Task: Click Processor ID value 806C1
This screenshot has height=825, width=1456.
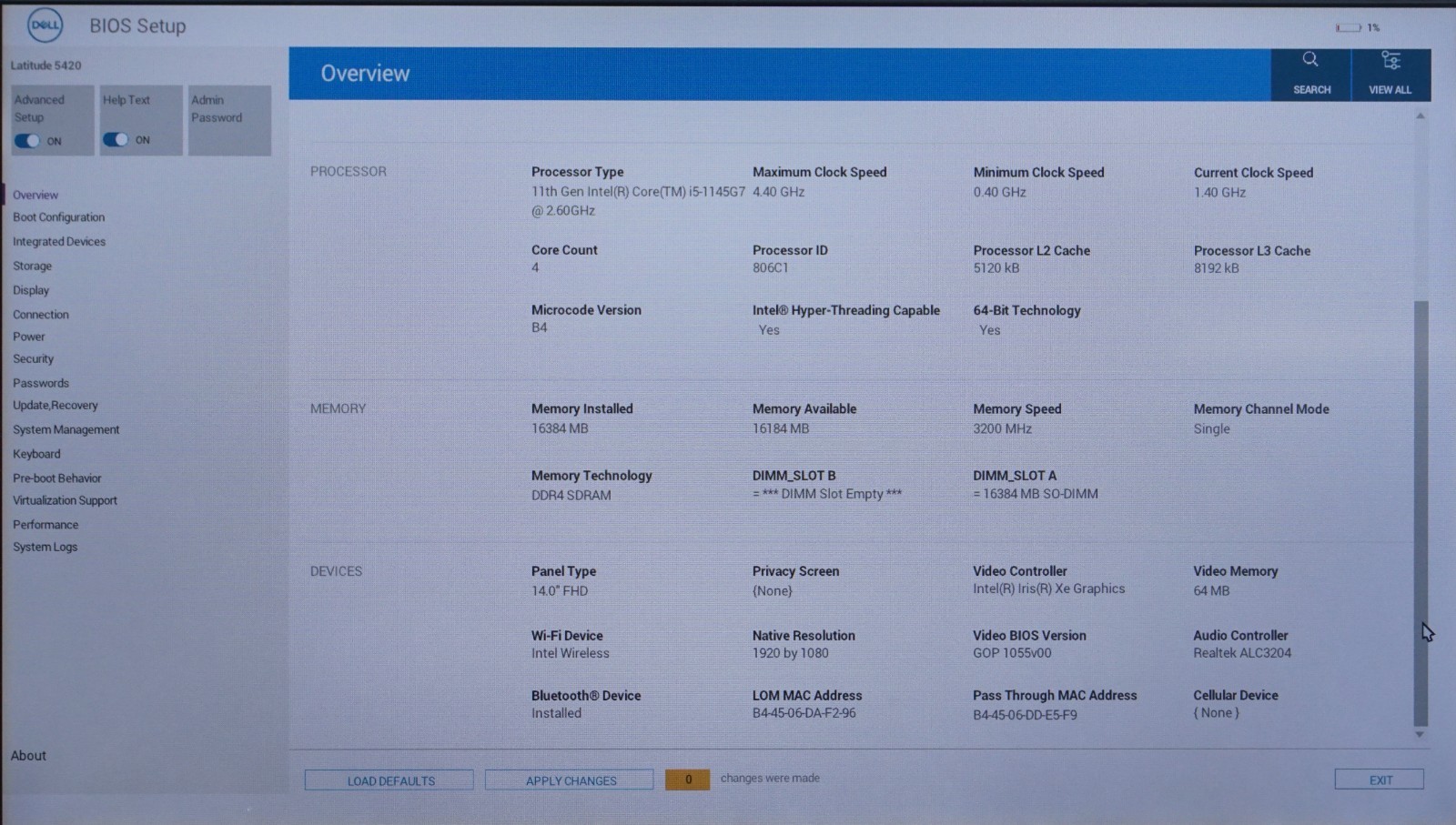Action: tap(770, 267)
